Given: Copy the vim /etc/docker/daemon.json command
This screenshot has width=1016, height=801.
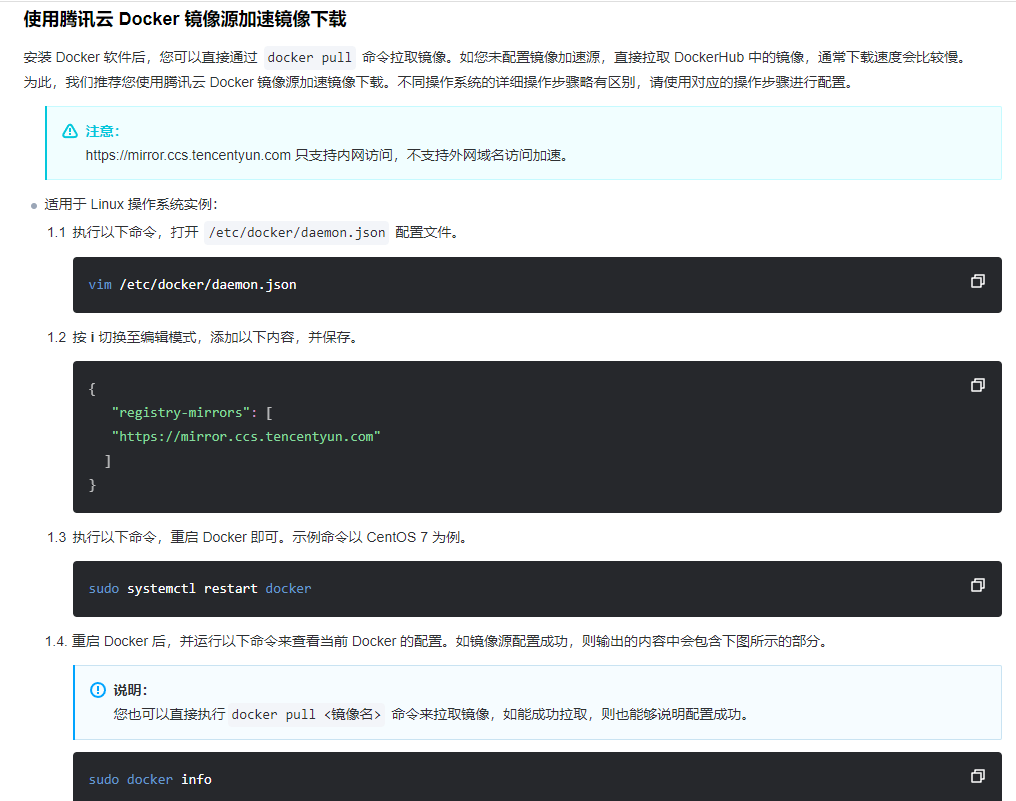Looking at the screenshot, I should pos(978,281).
